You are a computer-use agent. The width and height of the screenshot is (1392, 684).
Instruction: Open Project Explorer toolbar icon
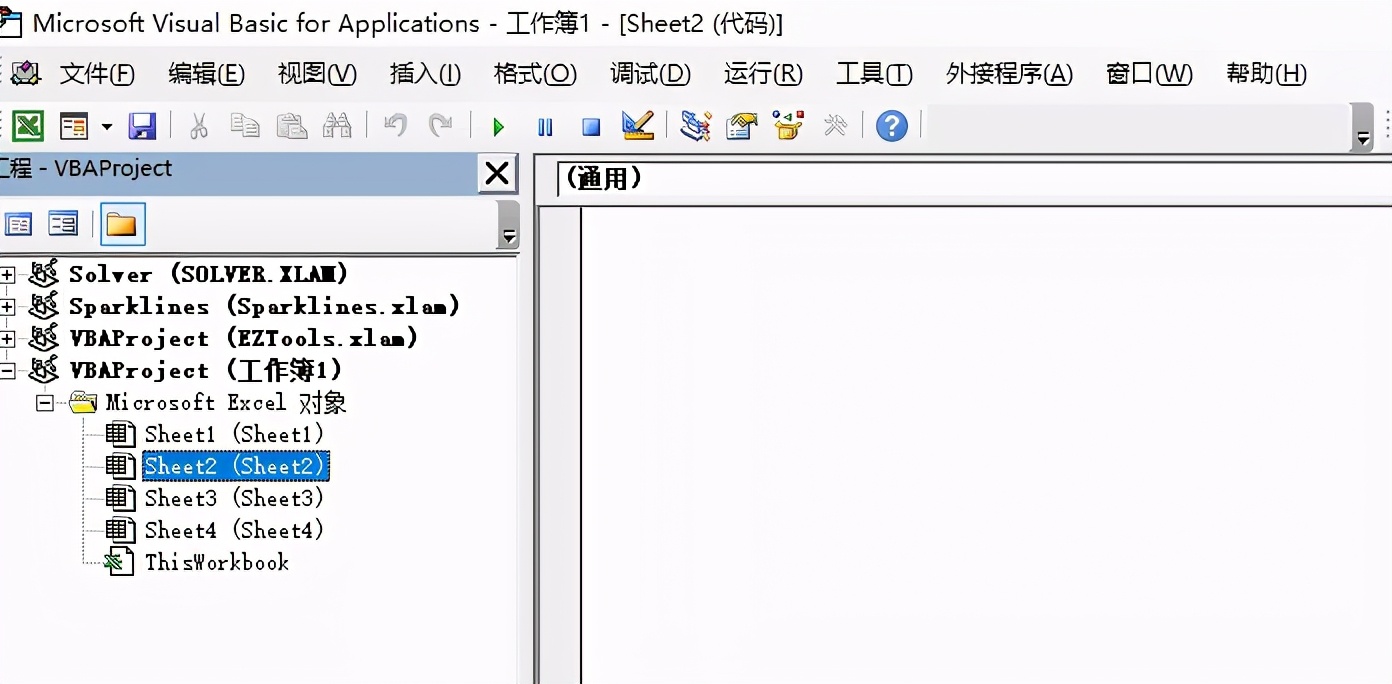pos(695,126)
